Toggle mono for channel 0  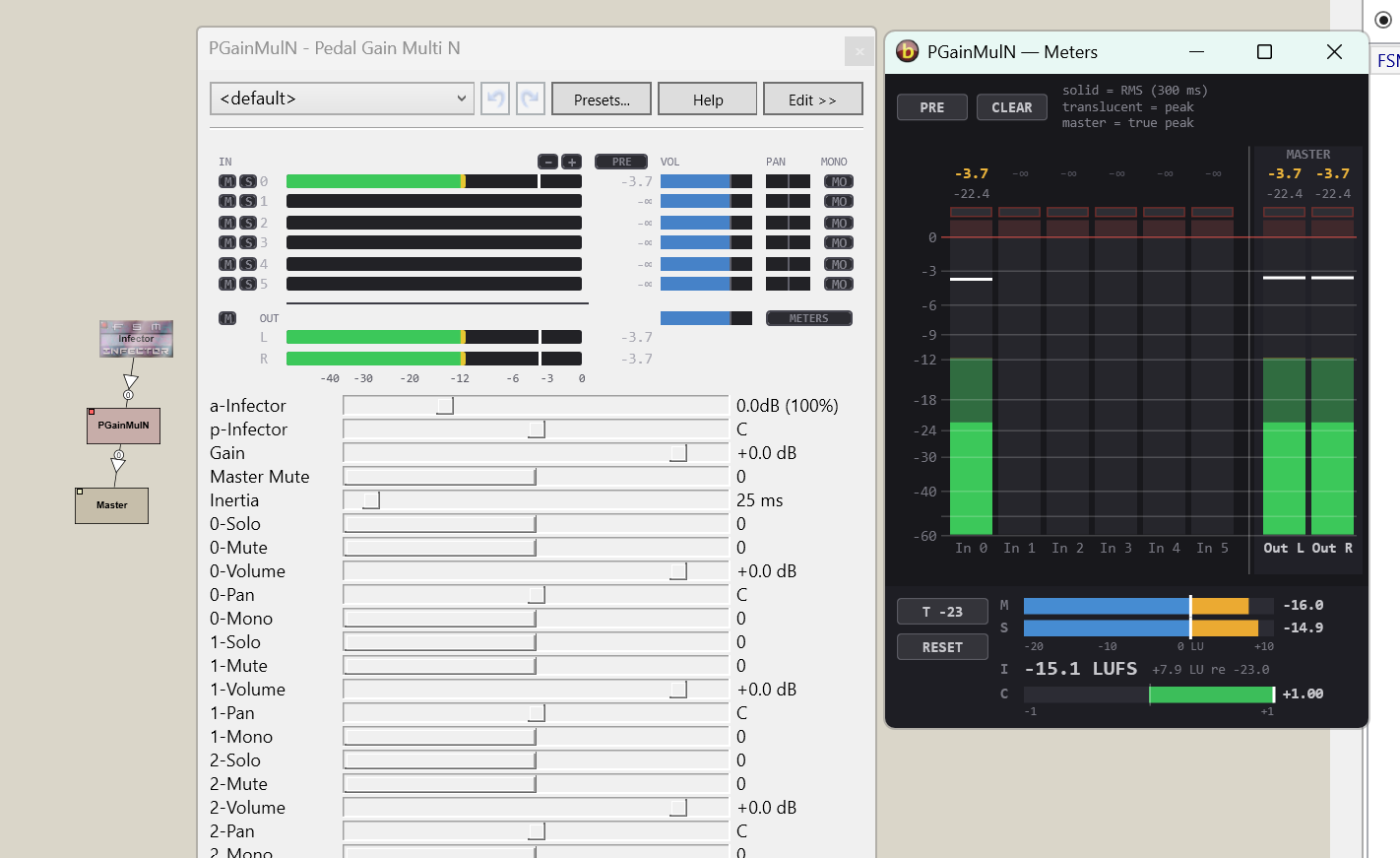(839, 181)
